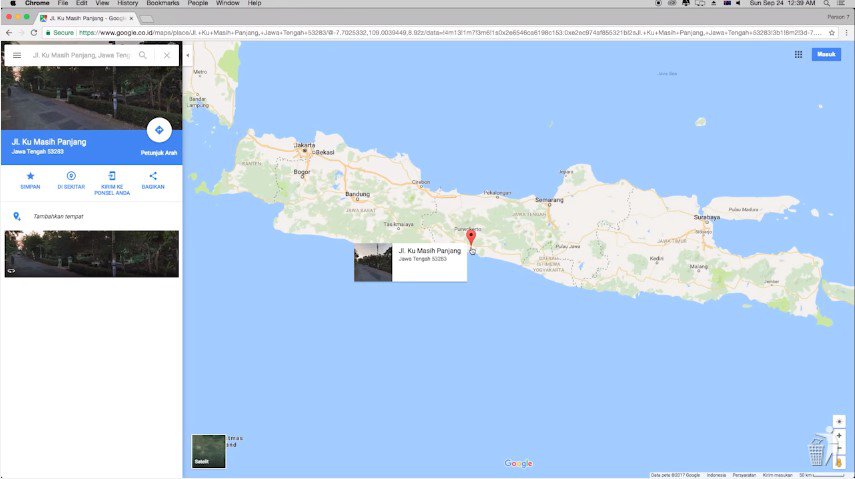Click the Street View header image

[92, 98]
